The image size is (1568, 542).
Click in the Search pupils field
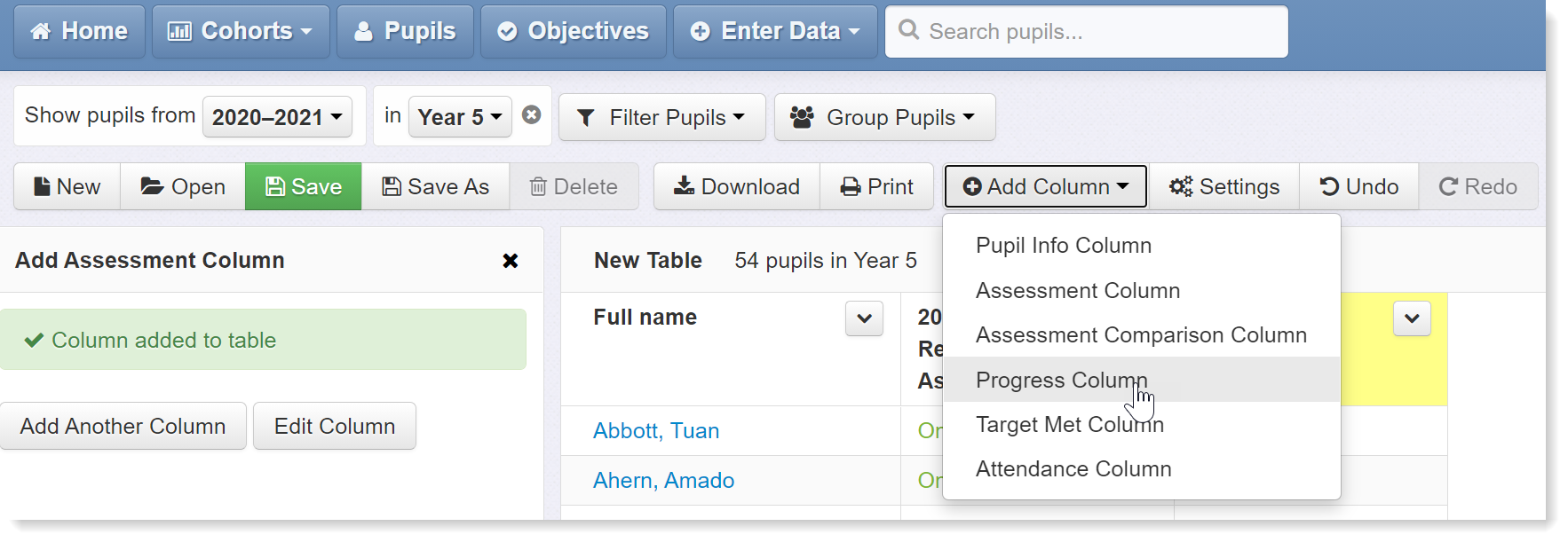[1087, 32]
